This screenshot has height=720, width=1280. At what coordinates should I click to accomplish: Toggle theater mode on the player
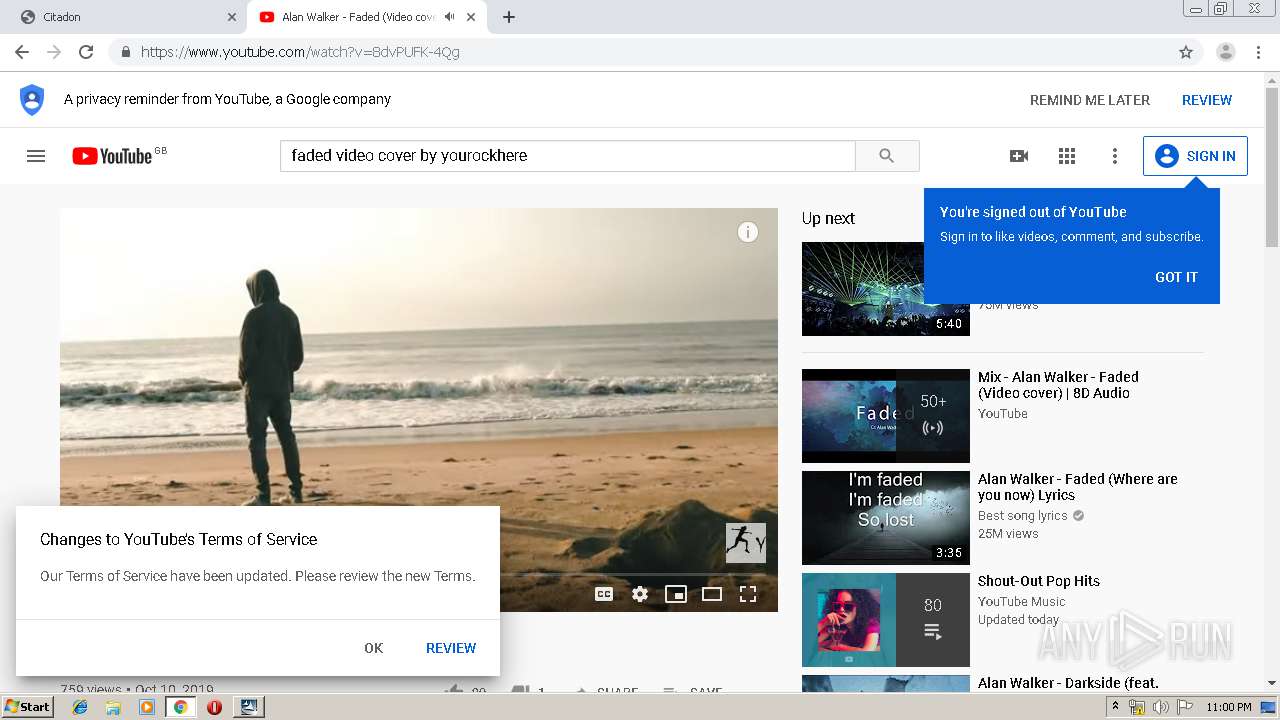click(x=712, y=594)
